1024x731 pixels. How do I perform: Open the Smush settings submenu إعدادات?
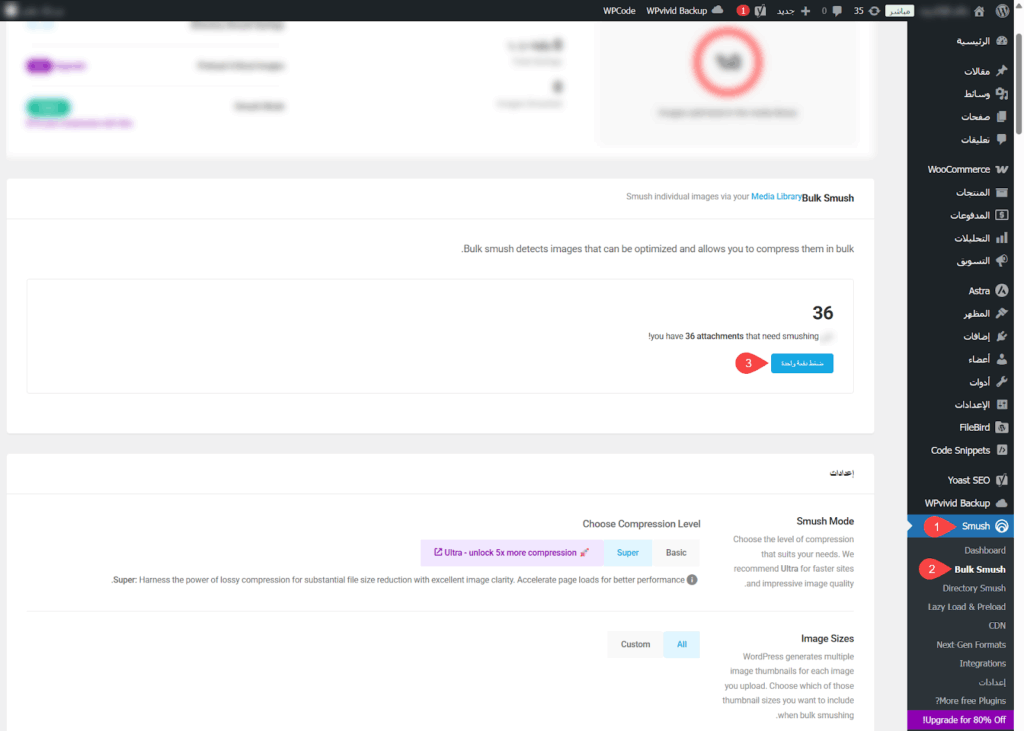pyautogui.click(x=992, y=682)
